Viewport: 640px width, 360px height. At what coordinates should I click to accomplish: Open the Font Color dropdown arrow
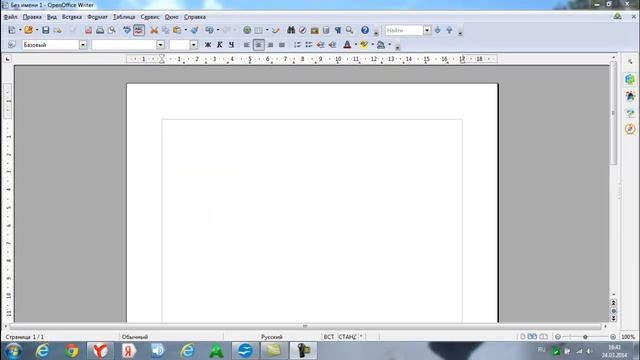356,45
